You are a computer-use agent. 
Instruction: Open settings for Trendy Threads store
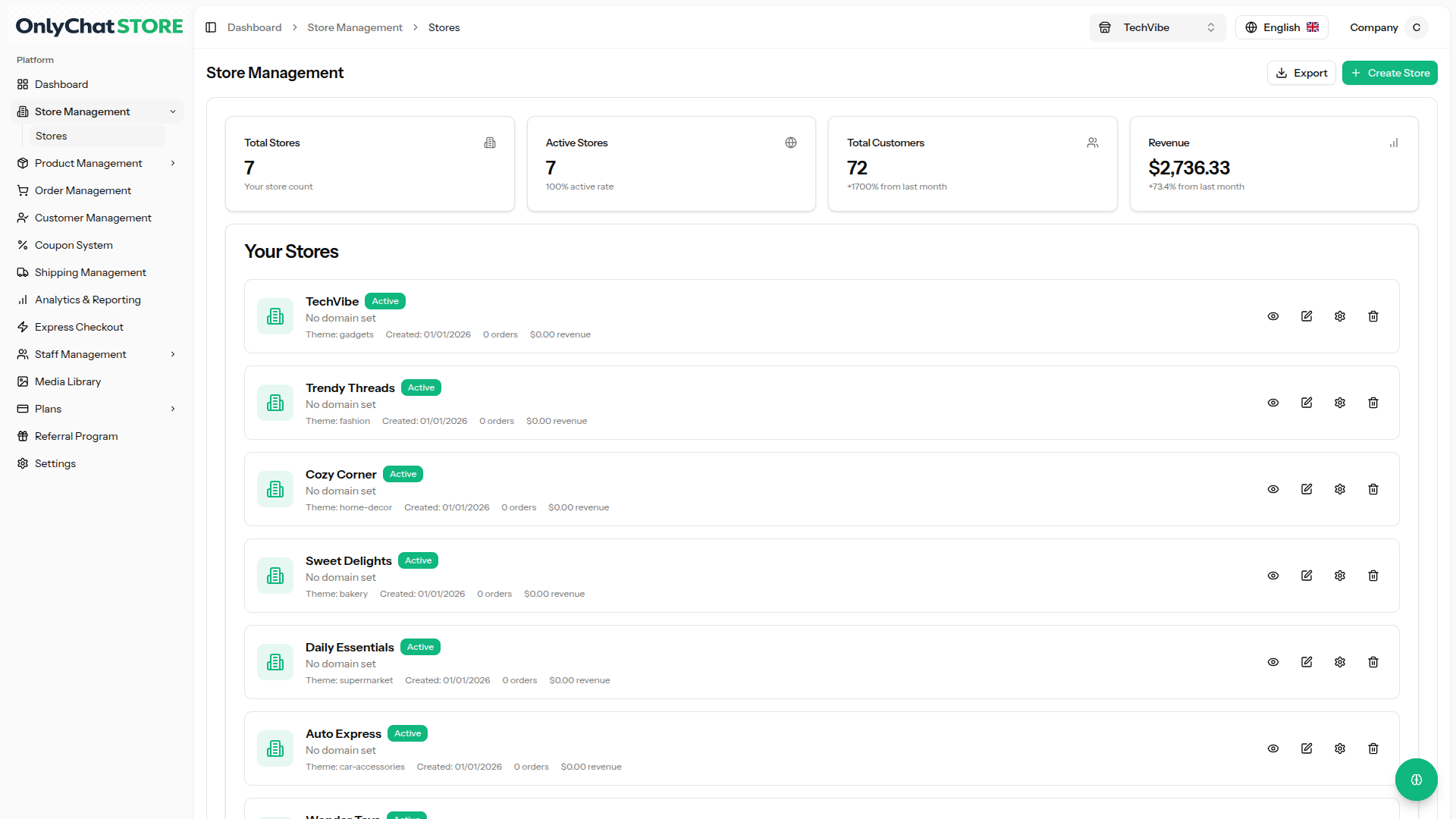pyautogui.click(x=1340, y=403)
